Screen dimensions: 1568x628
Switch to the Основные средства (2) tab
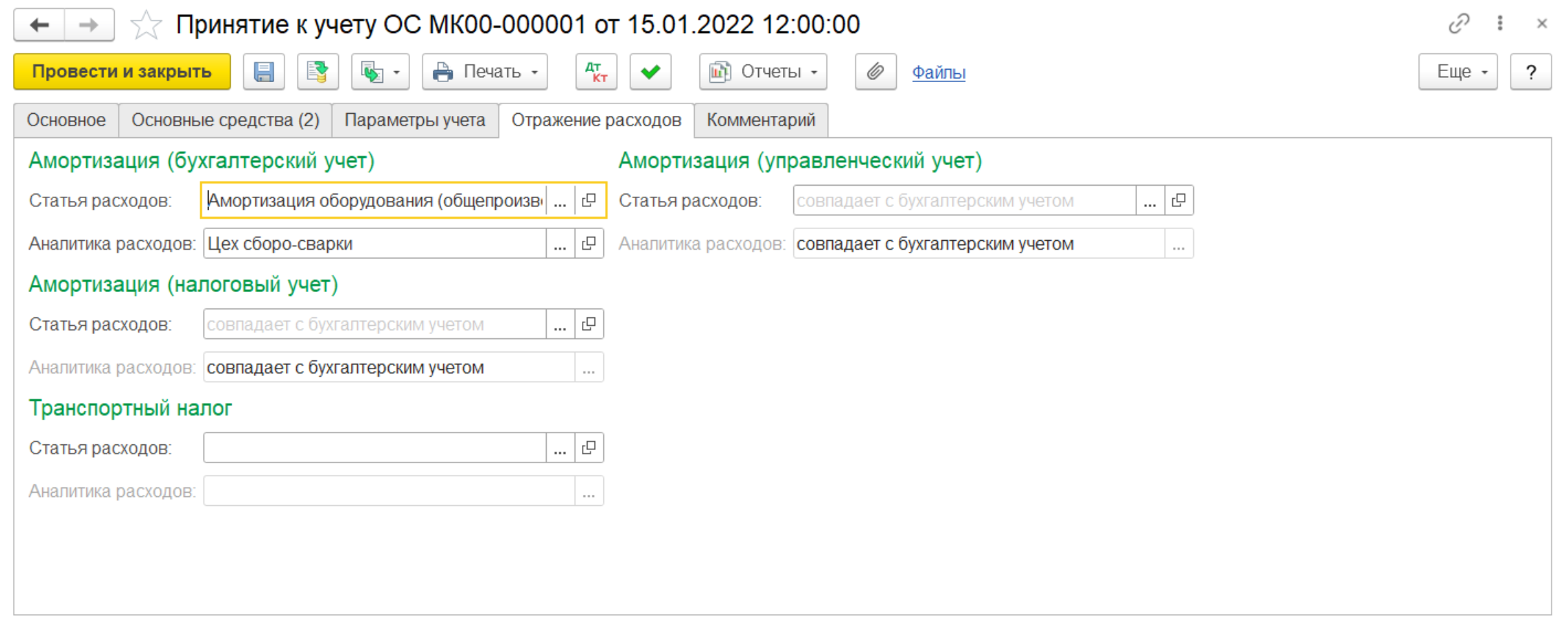225,120
